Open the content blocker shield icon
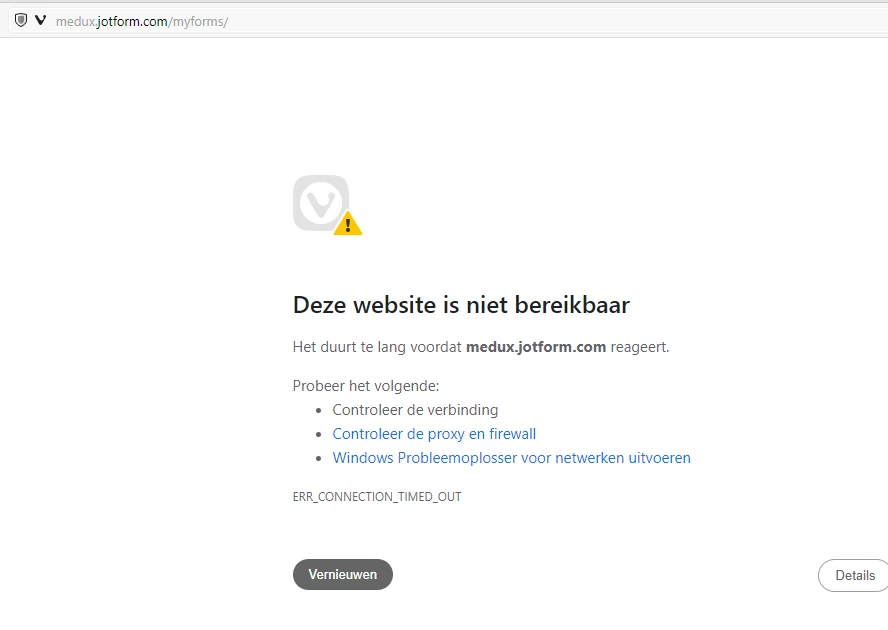The image size is (888, 630). [19, 19]
